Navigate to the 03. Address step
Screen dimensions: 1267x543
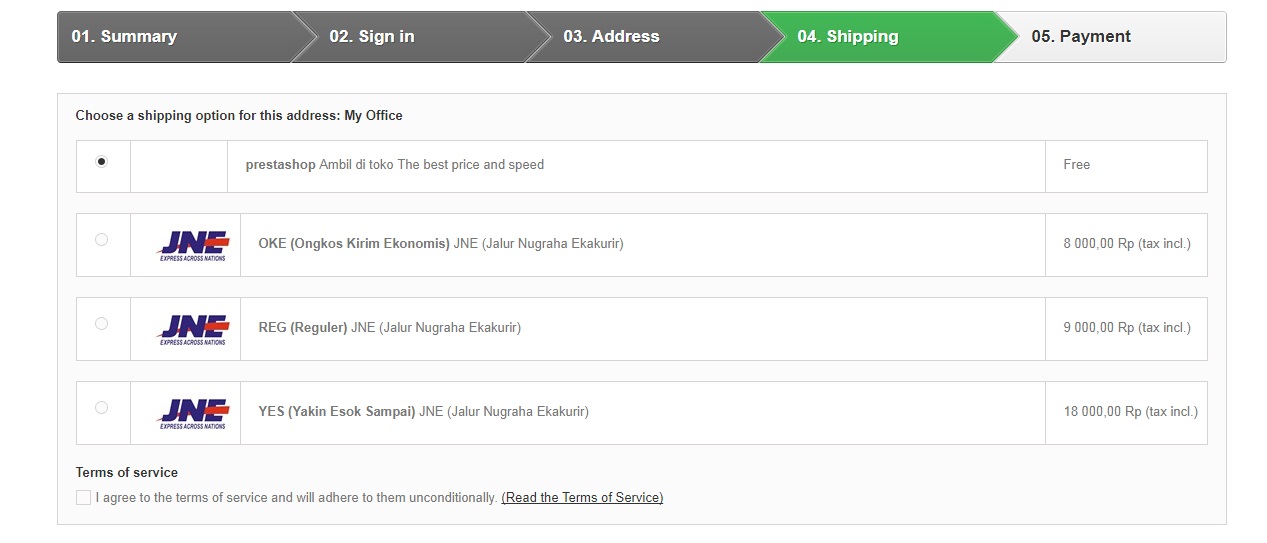tap(611, 37)
